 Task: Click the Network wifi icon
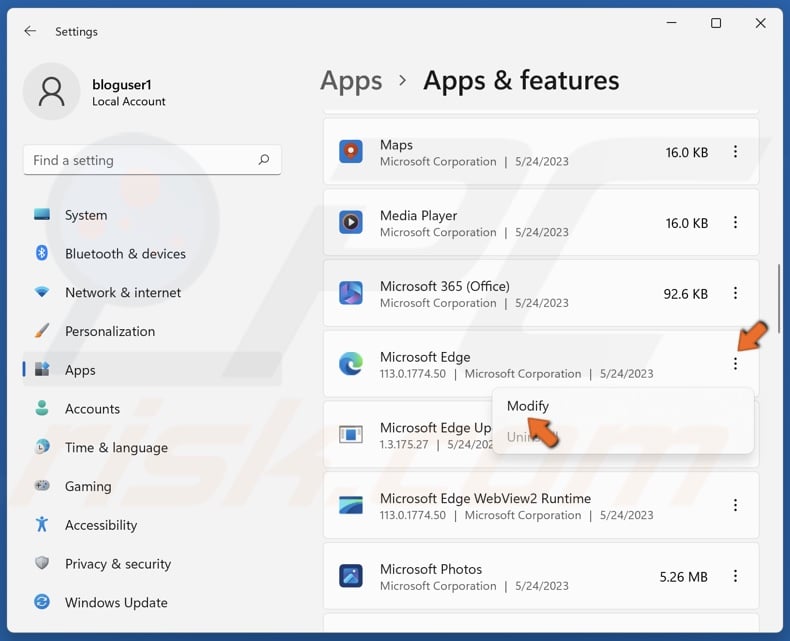tap(42, 292)
